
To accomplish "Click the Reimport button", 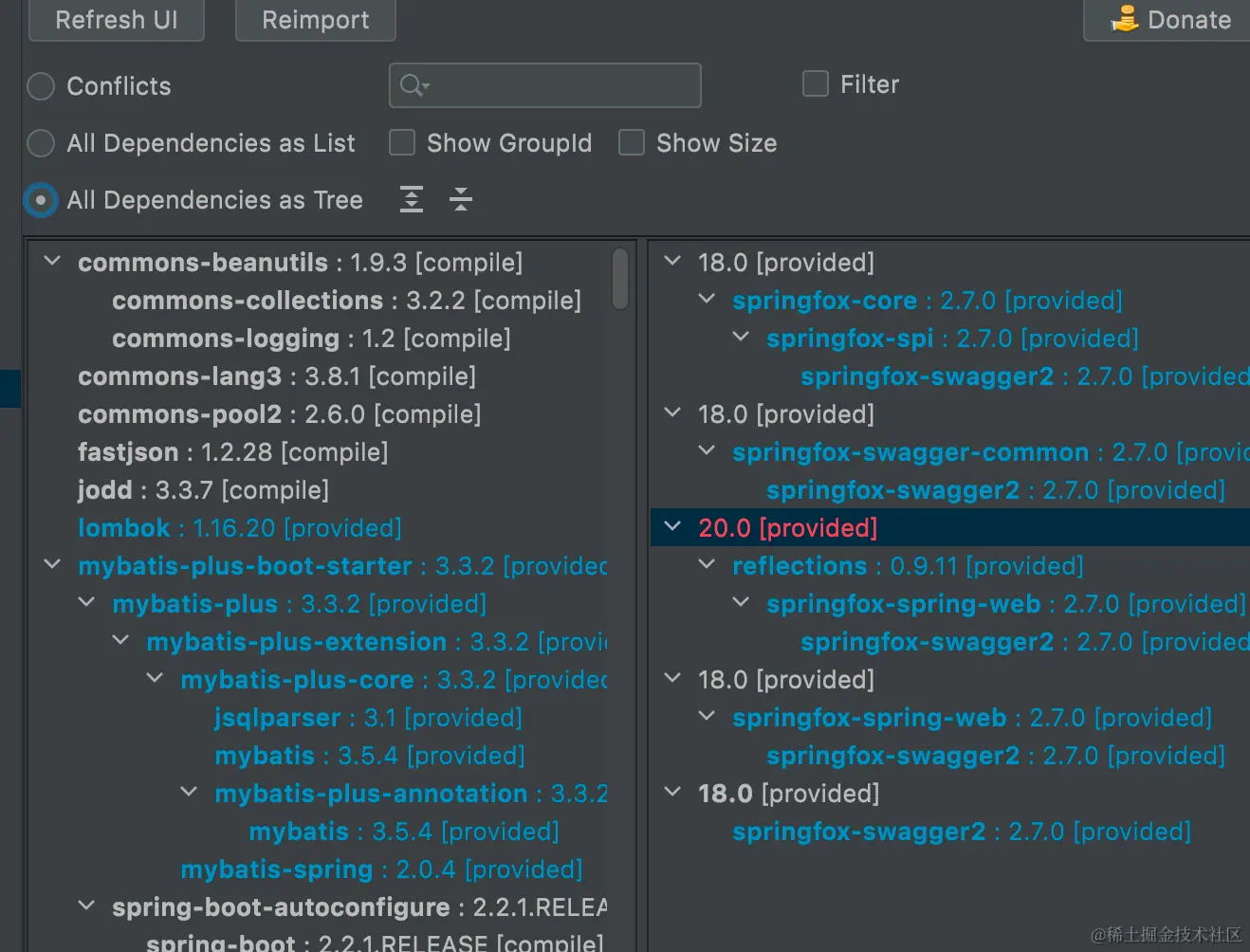I will tap(315, 20).
